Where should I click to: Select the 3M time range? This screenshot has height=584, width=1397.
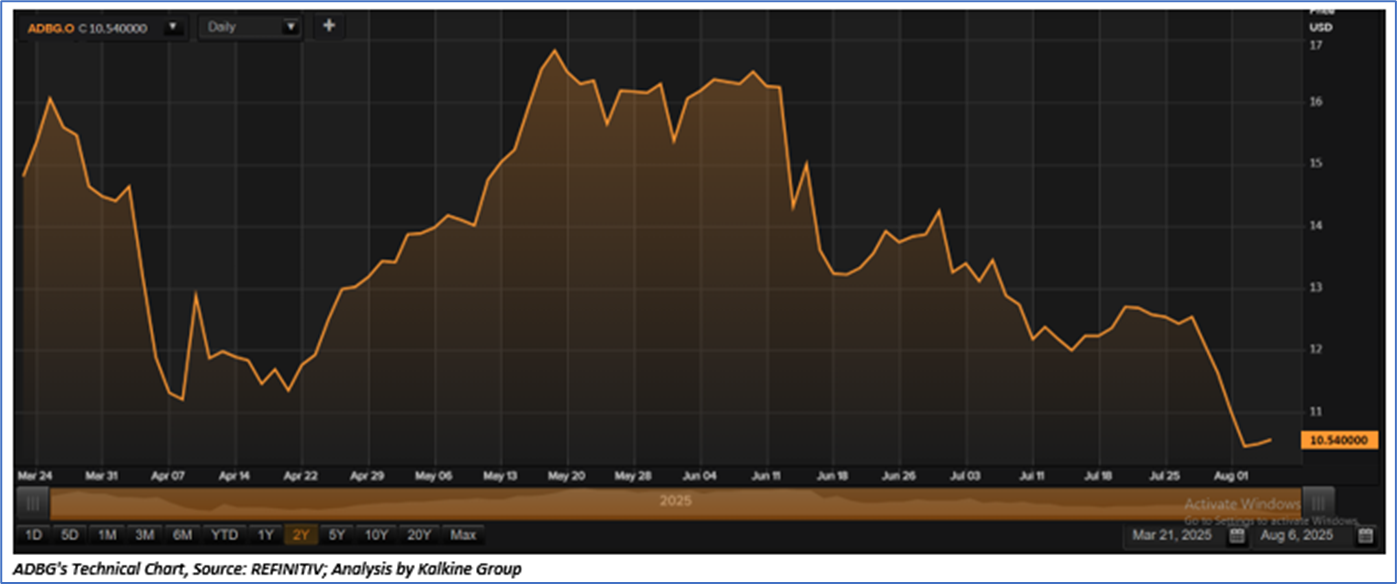coord(145,536)
